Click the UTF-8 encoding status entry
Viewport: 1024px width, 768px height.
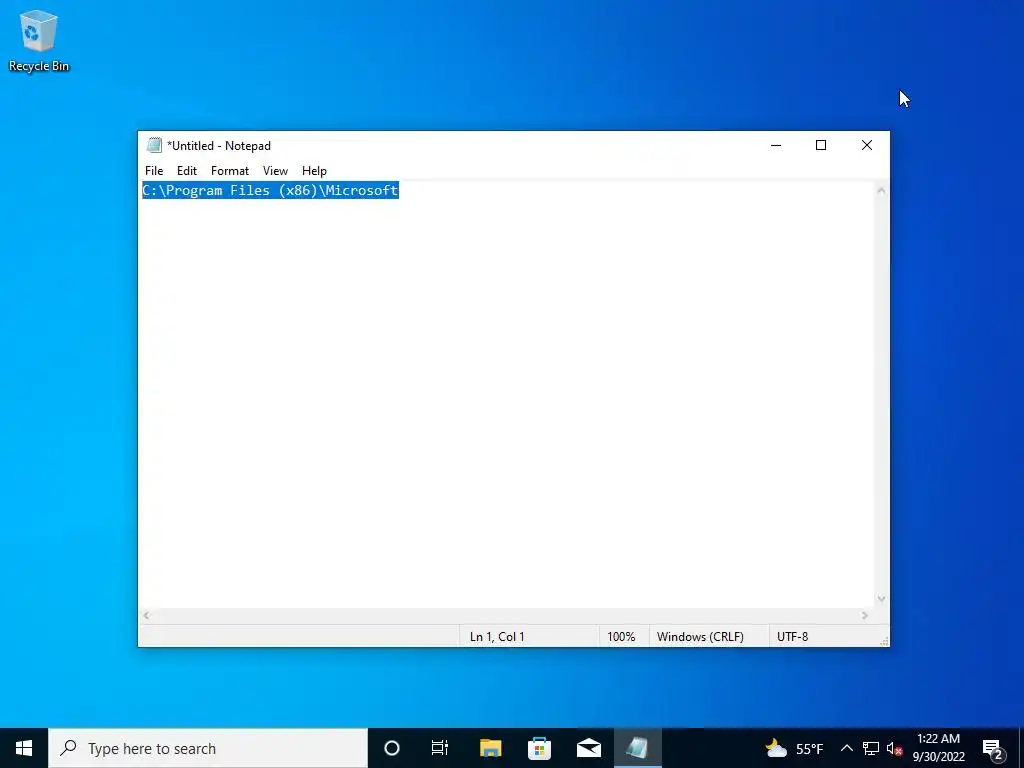point(792,636)
